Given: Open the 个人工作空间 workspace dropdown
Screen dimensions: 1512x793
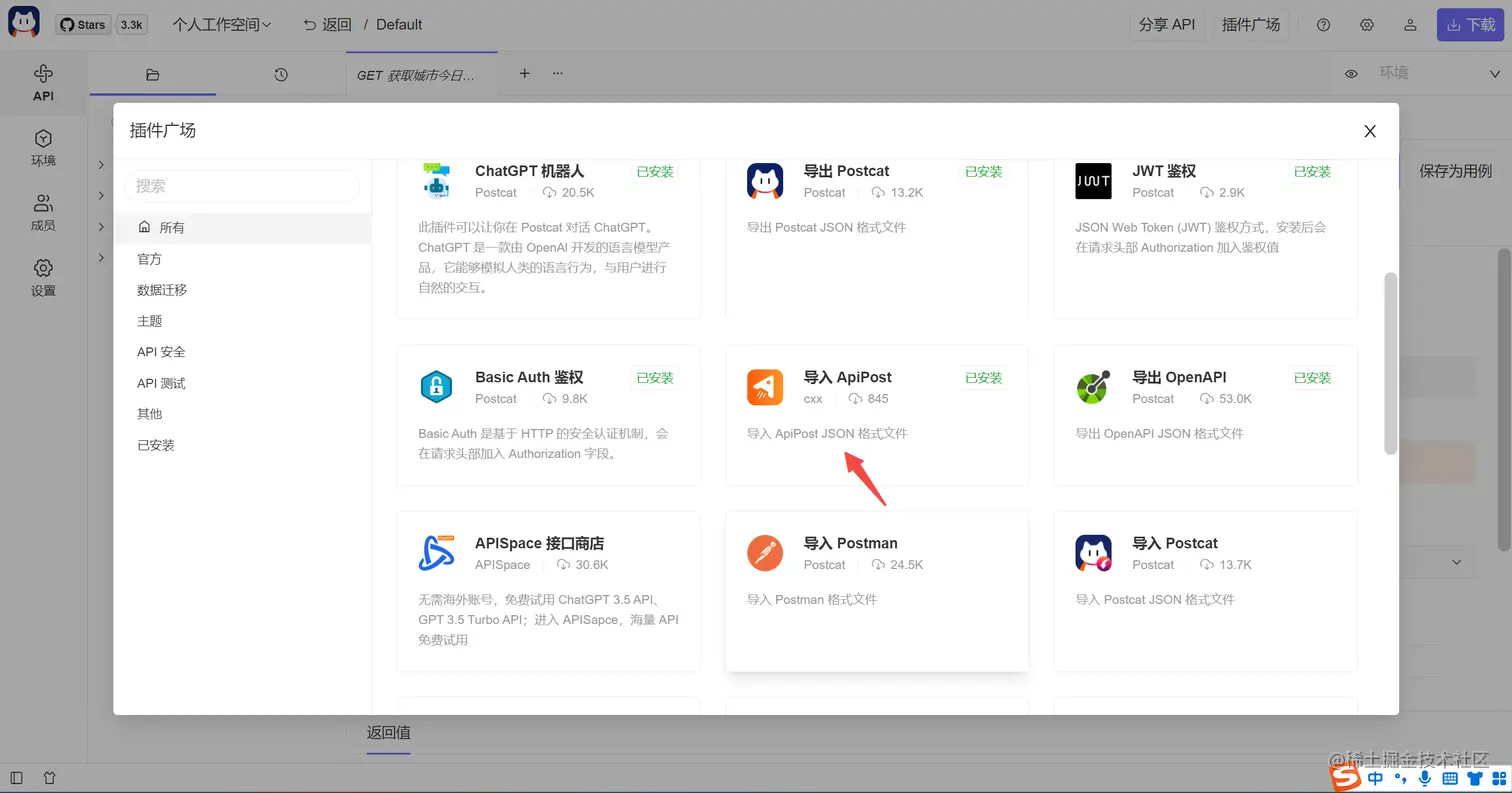Looking at the screenshot, I should [222, 25].
